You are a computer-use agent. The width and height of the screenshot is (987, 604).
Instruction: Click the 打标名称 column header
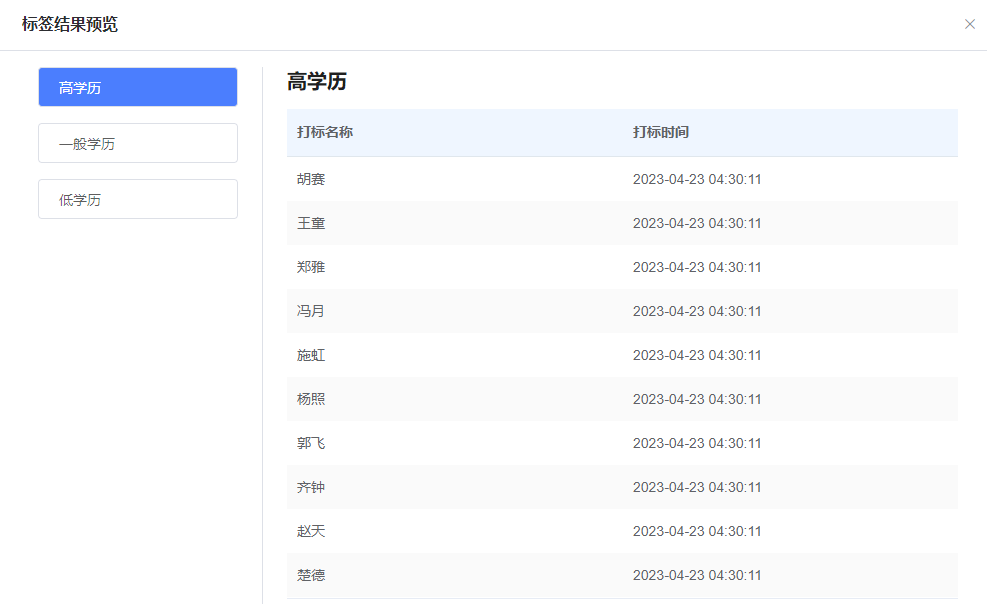(325, 132)
